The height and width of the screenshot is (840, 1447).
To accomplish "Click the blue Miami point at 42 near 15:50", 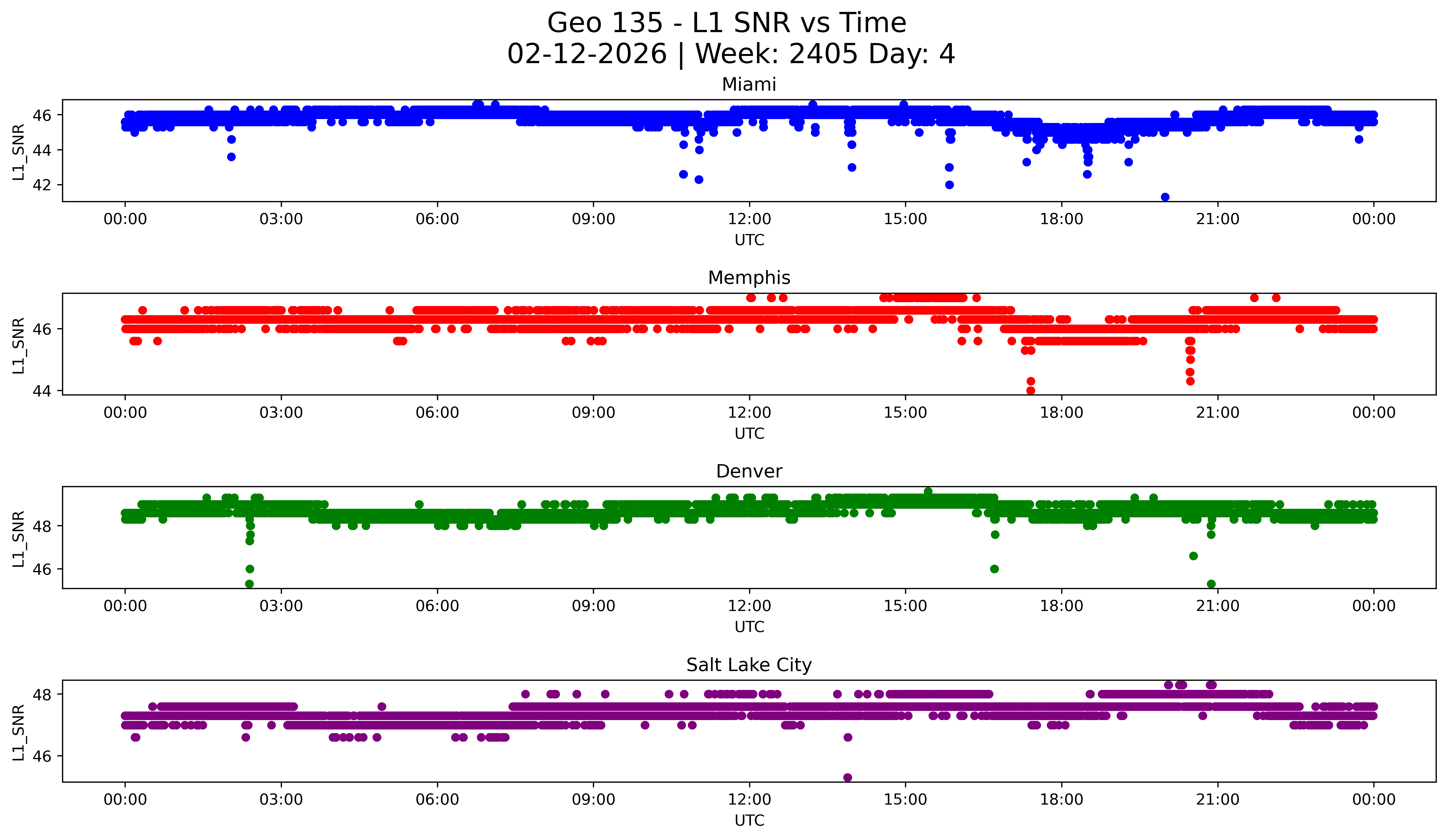I will click(x=949, y=185).
